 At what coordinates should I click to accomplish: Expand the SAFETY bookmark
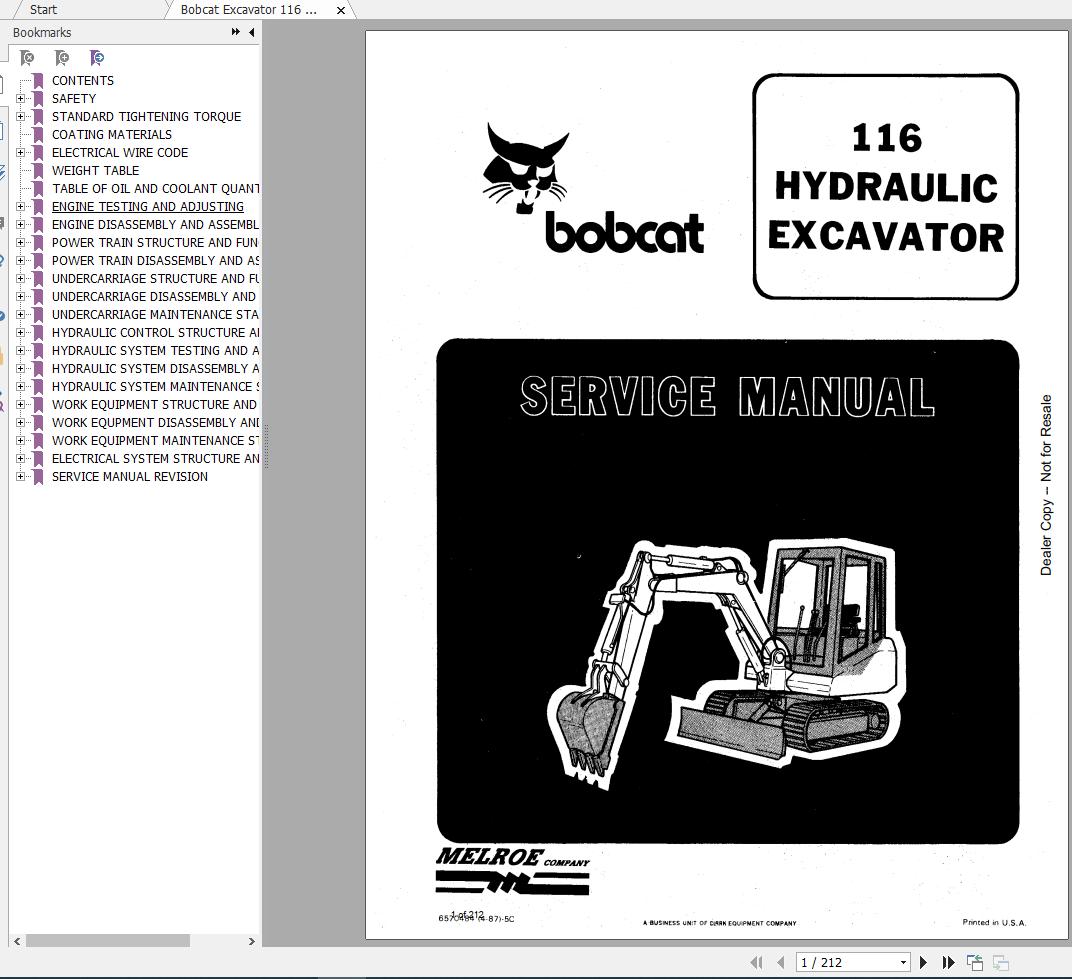tap(21, 98)
